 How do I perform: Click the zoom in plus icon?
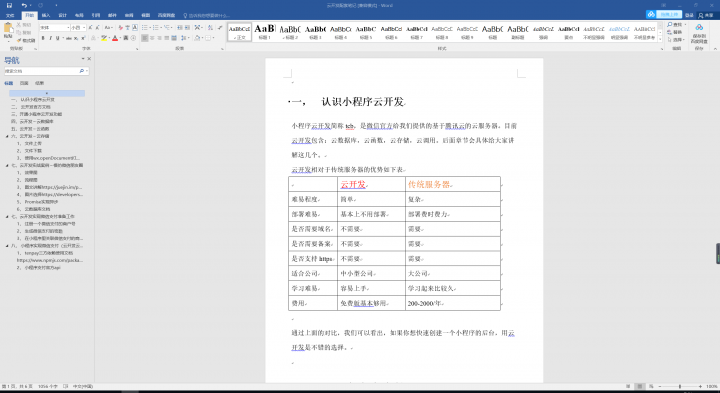point(700,387)
